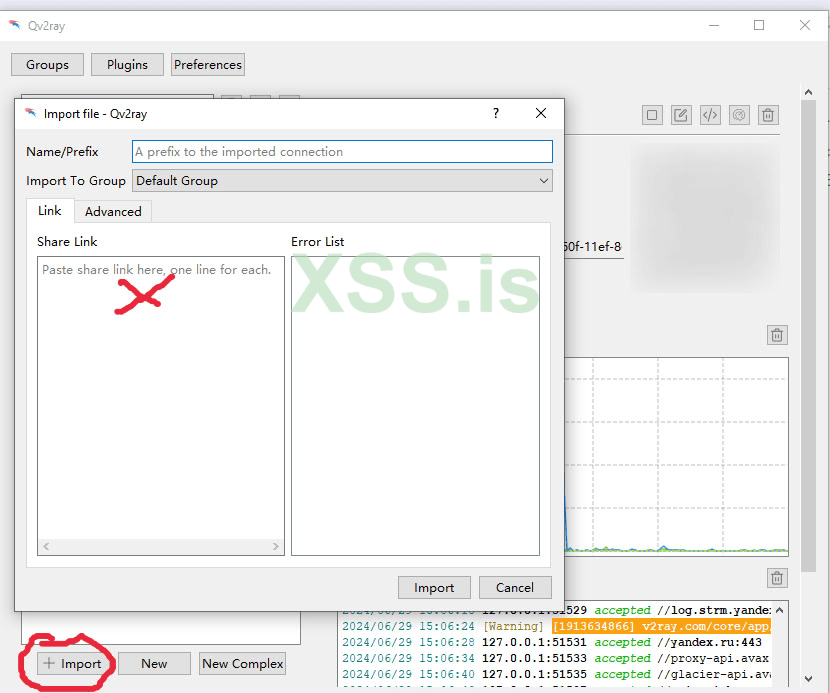Click the main window scrollbar down arrow
Image resolution: width=830 pixels, height=693 pixels.
point(808,678)
